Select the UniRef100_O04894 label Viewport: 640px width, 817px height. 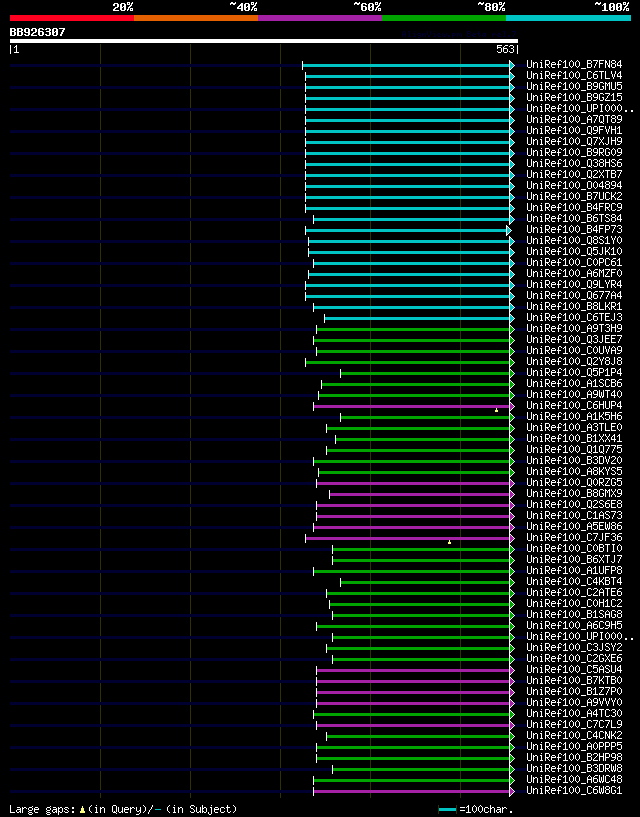point(574,185)
